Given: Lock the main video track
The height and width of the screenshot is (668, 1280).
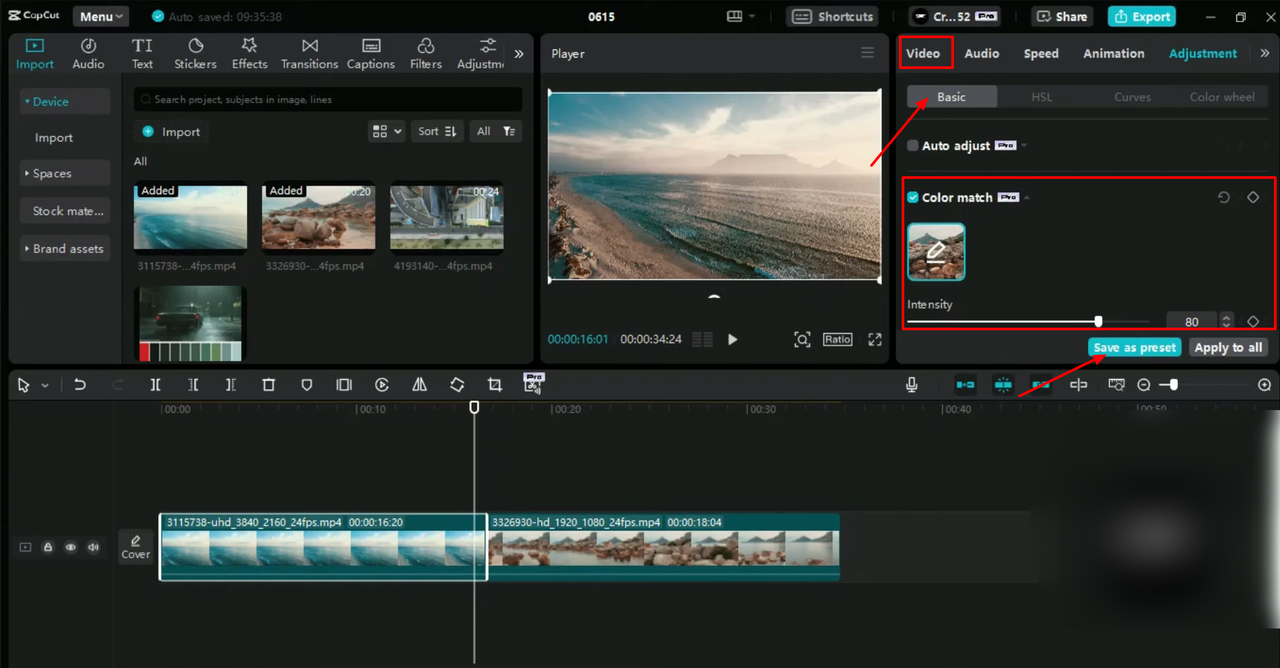Looking at the screenshot, I should click(x=48, y=548).
